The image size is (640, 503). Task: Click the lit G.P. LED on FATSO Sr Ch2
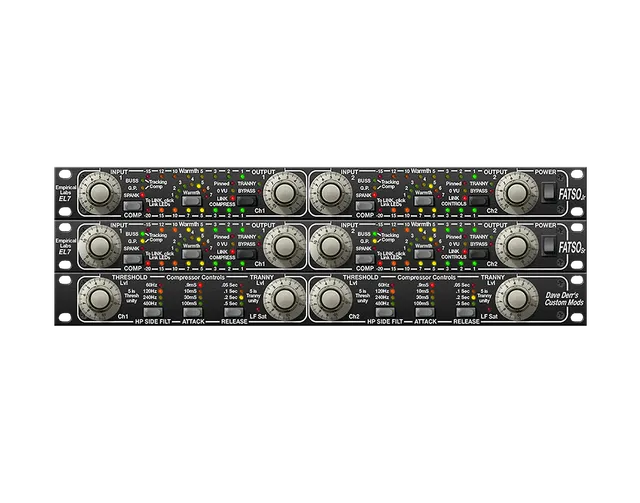(x=375, y=241)
